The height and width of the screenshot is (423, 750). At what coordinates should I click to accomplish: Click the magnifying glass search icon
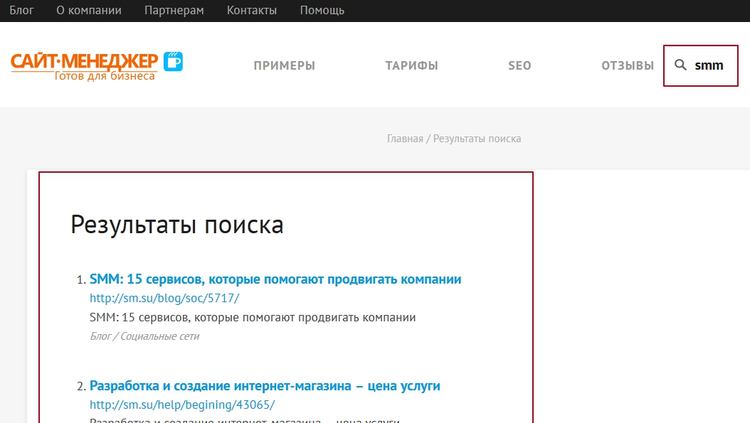[681, 65]
